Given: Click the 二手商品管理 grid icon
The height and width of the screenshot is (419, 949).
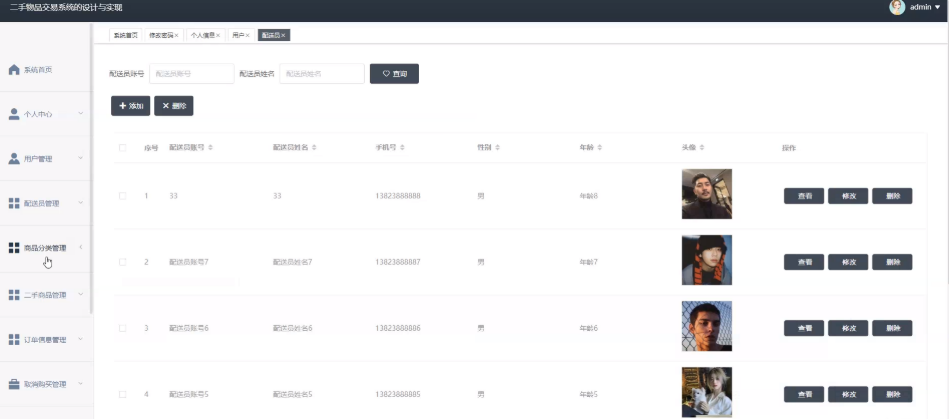Looking at the screenshot, I should tap(14, 295).
